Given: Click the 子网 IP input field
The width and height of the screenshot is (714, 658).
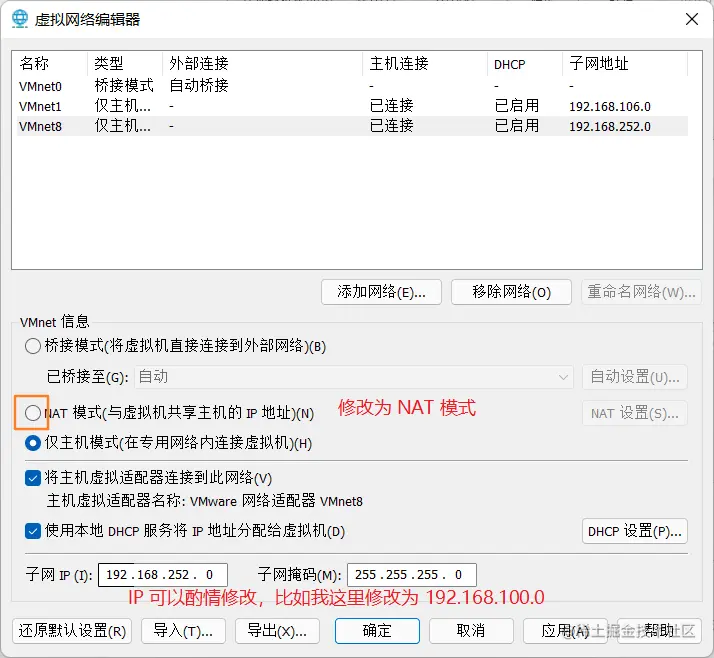Looking at the screenshot, I should (x=163, y=575).
